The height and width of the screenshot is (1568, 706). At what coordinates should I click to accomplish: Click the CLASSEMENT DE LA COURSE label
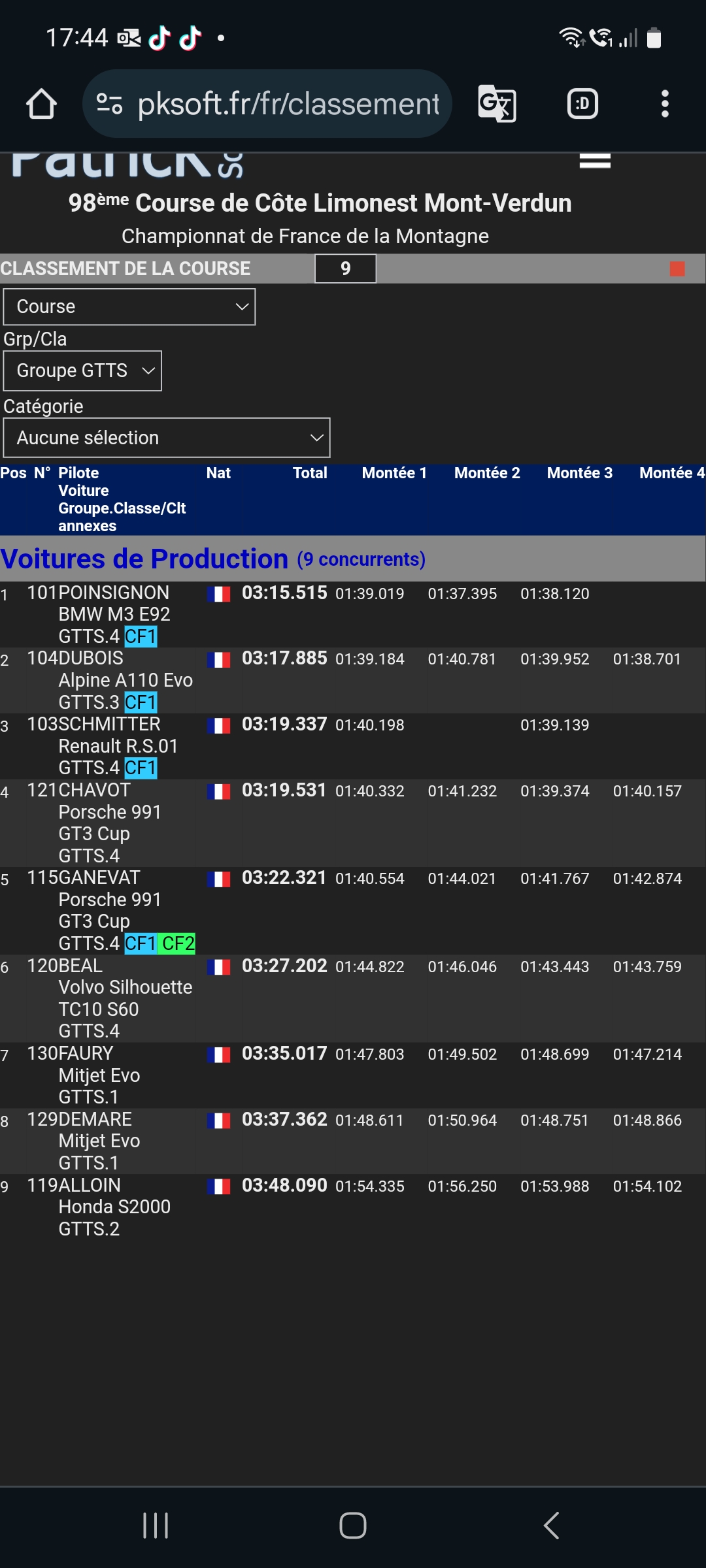[x=126, y=269]
